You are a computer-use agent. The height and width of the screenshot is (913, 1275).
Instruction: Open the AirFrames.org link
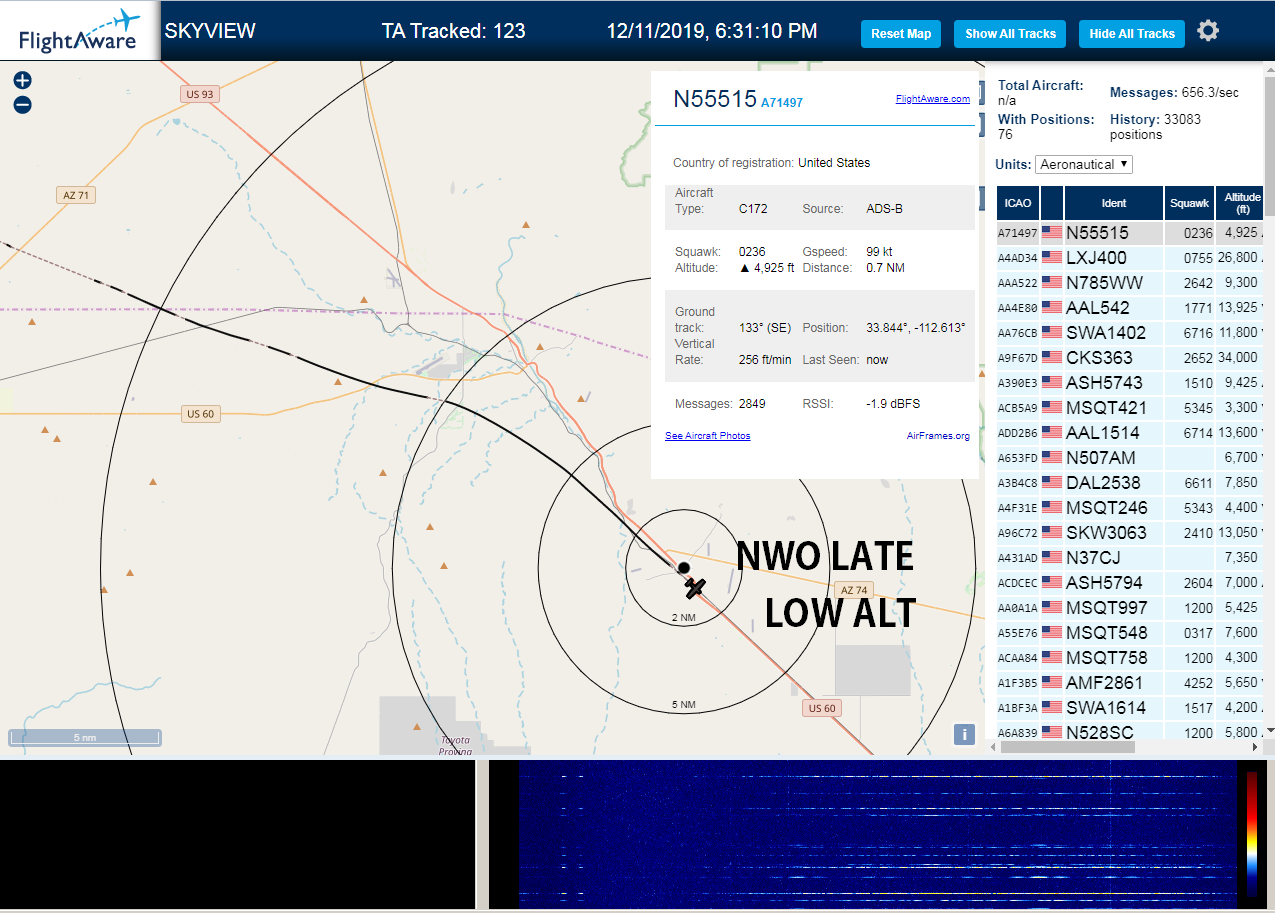pyautogui.click(x=938, y=436)
